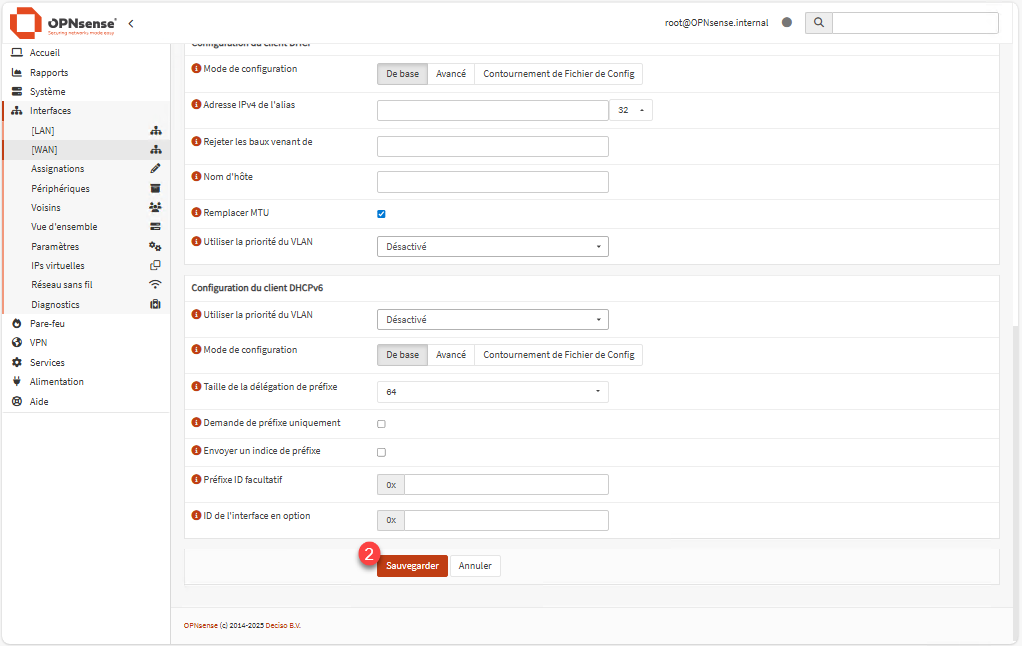
Task: Click the Wi-Fi icon for Réseau sans fil
Action: pos(155,285)
